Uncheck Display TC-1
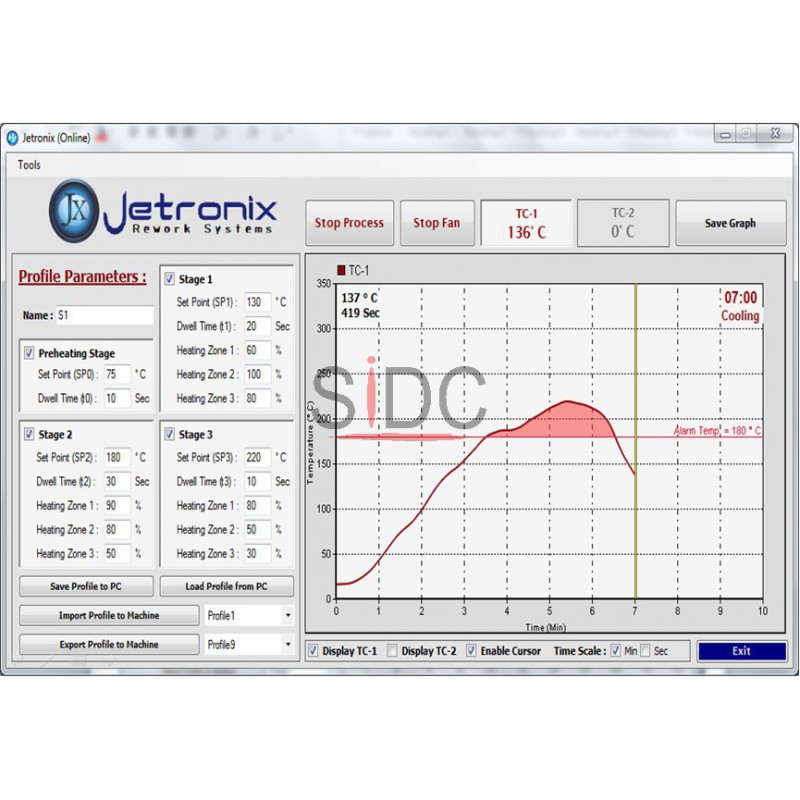This screenshot has height=800, width=800. [313, 651]
